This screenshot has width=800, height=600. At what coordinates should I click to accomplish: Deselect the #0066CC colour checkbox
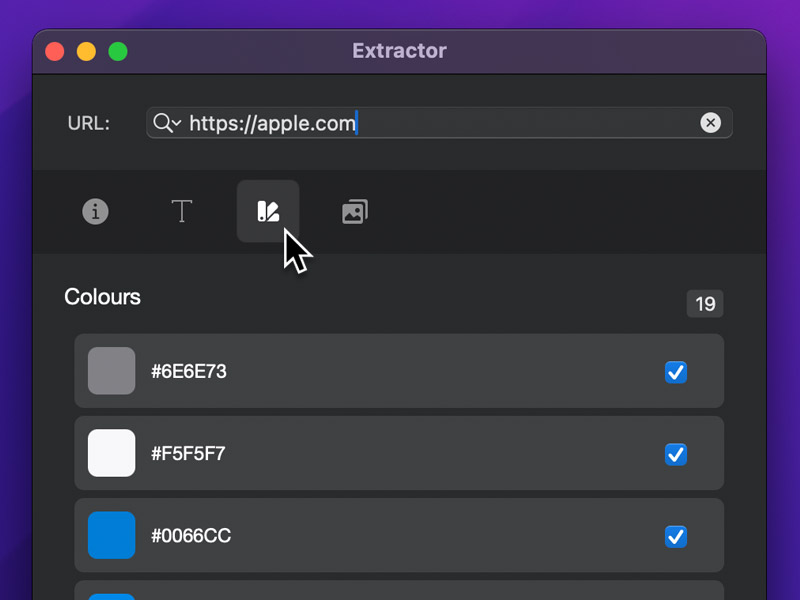tap(676, 536)
